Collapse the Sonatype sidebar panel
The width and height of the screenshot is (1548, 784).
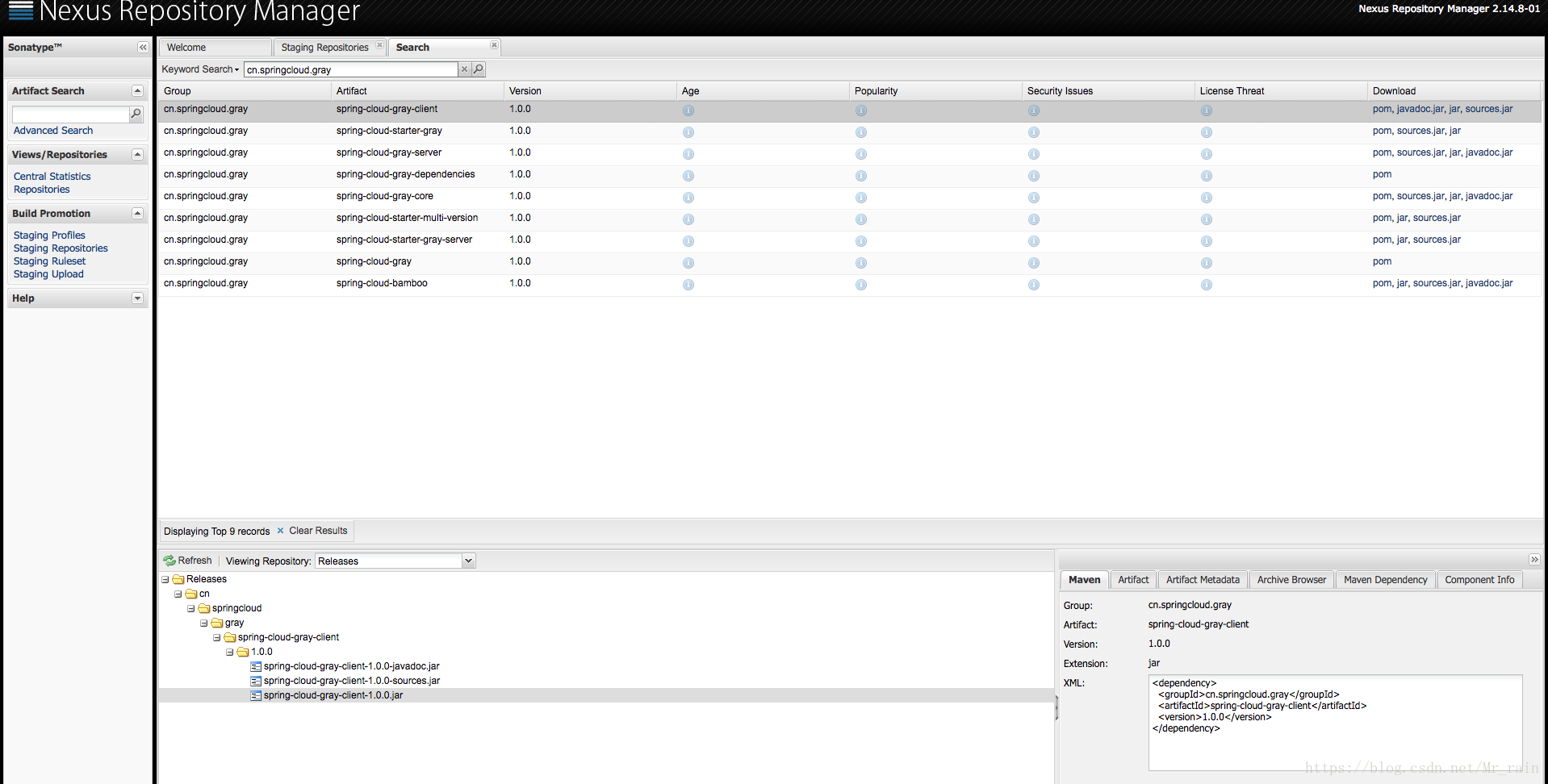(143, 48)
